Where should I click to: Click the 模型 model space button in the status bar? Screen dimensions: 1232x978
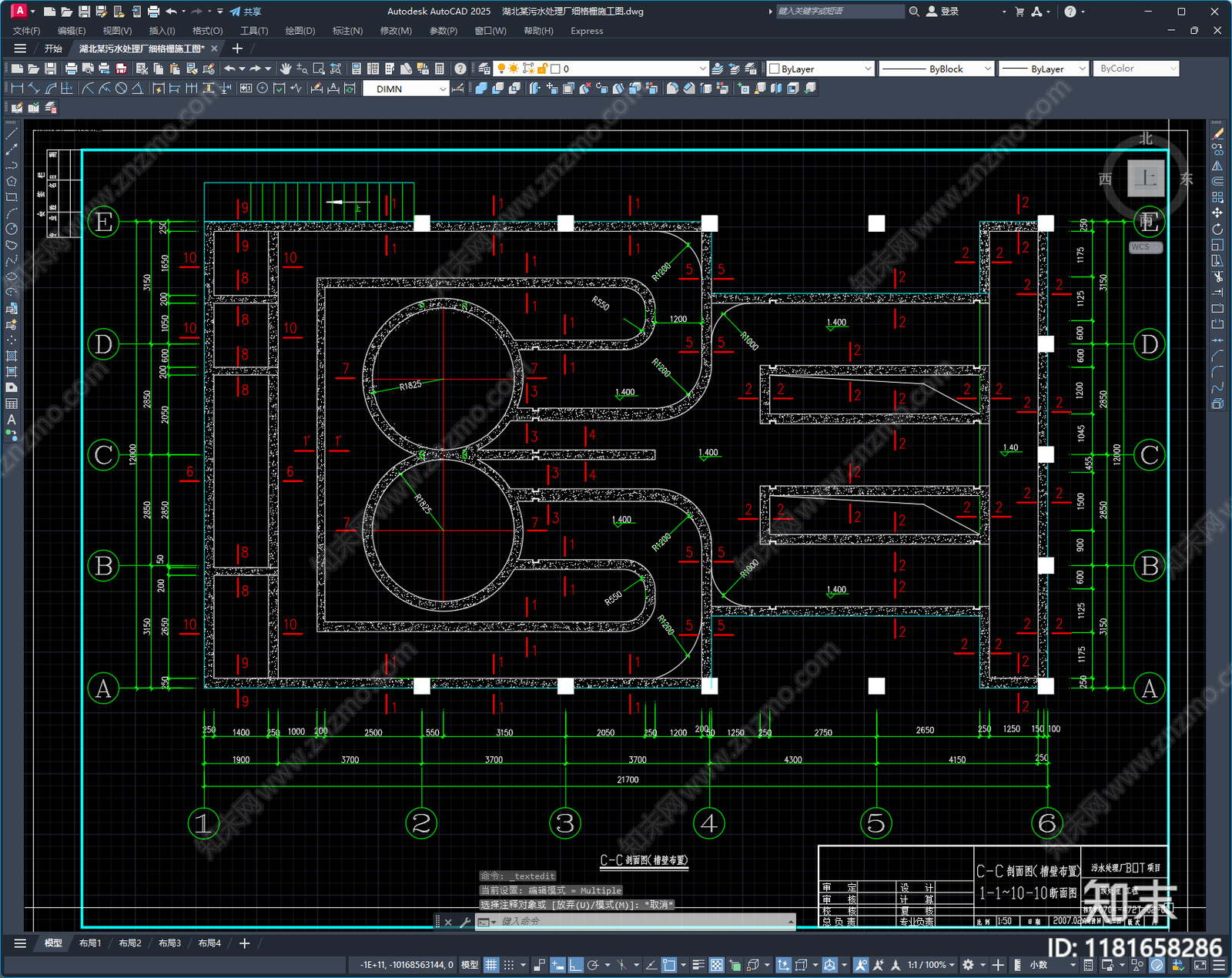(470, 965)
